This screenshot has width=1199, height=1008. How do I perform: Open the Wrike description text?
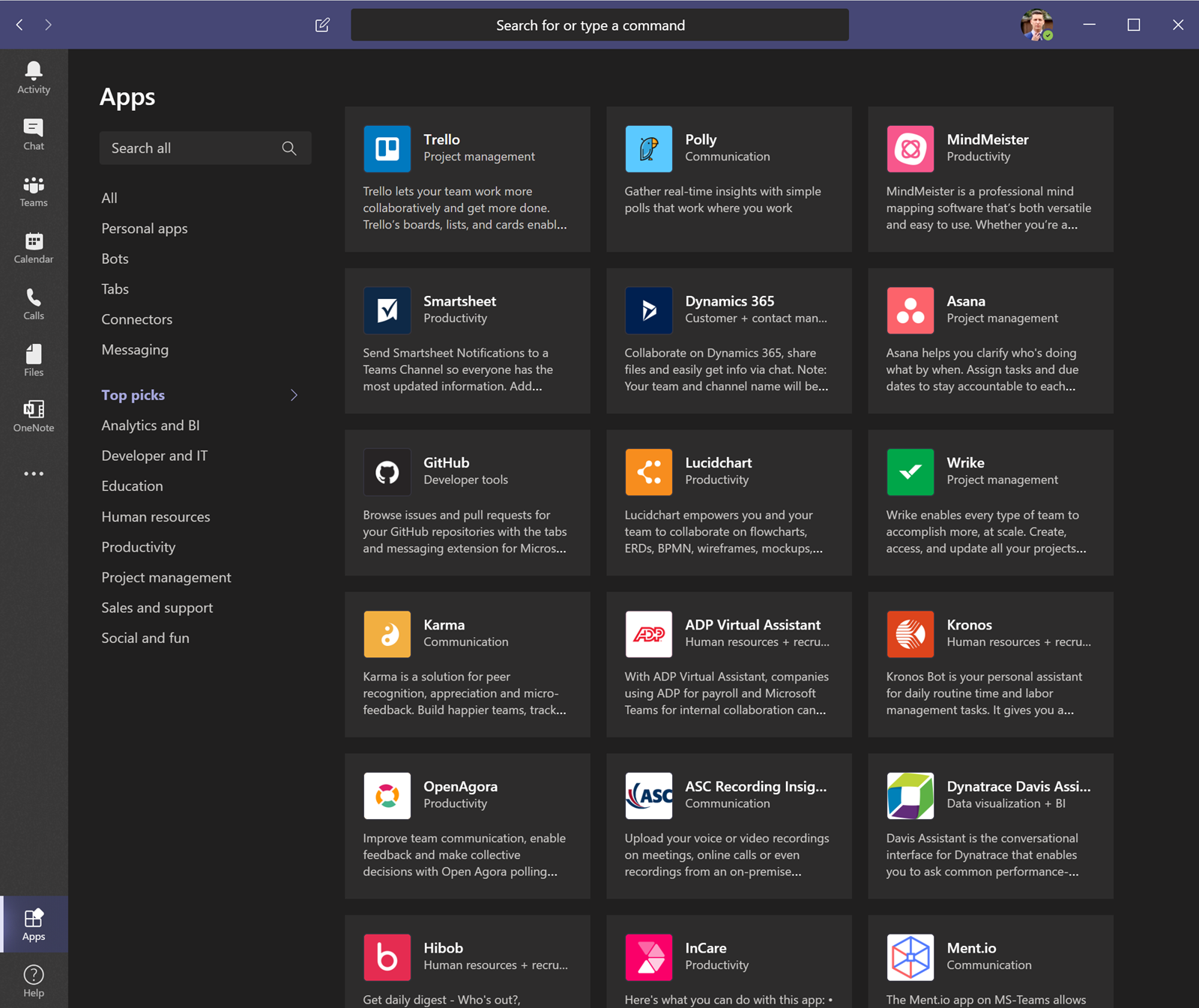pos(986,532)
